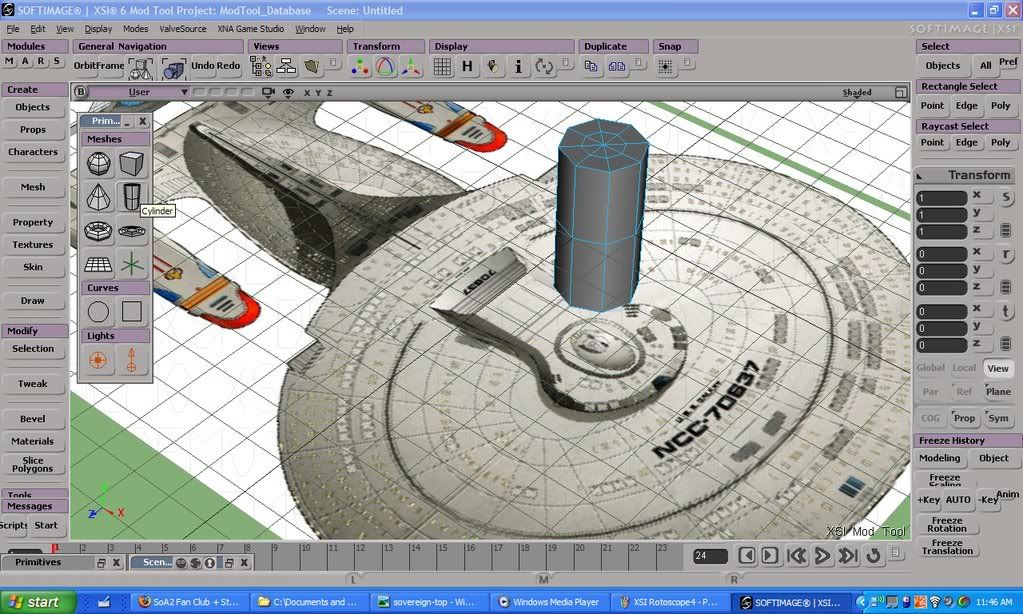
Task: Open the Help menu
Action: point(345,29)
